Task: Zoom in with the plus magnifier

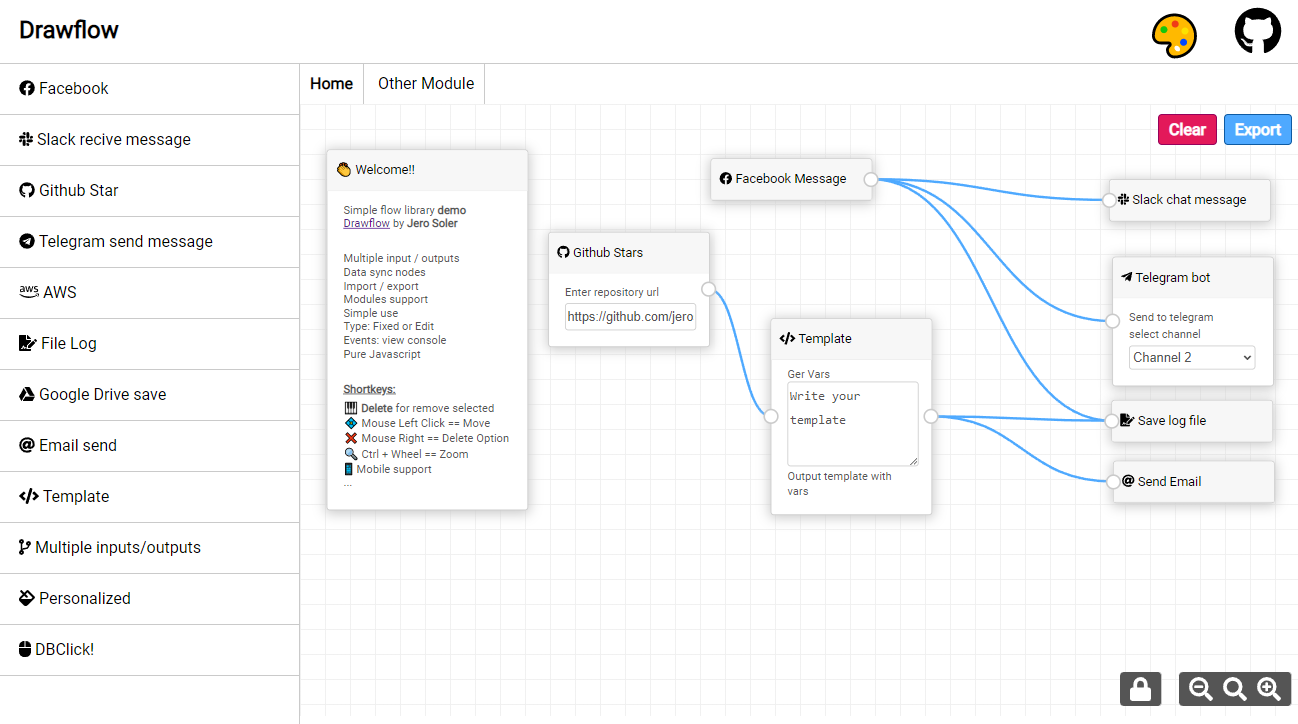Action: [x=1269, y=689]
